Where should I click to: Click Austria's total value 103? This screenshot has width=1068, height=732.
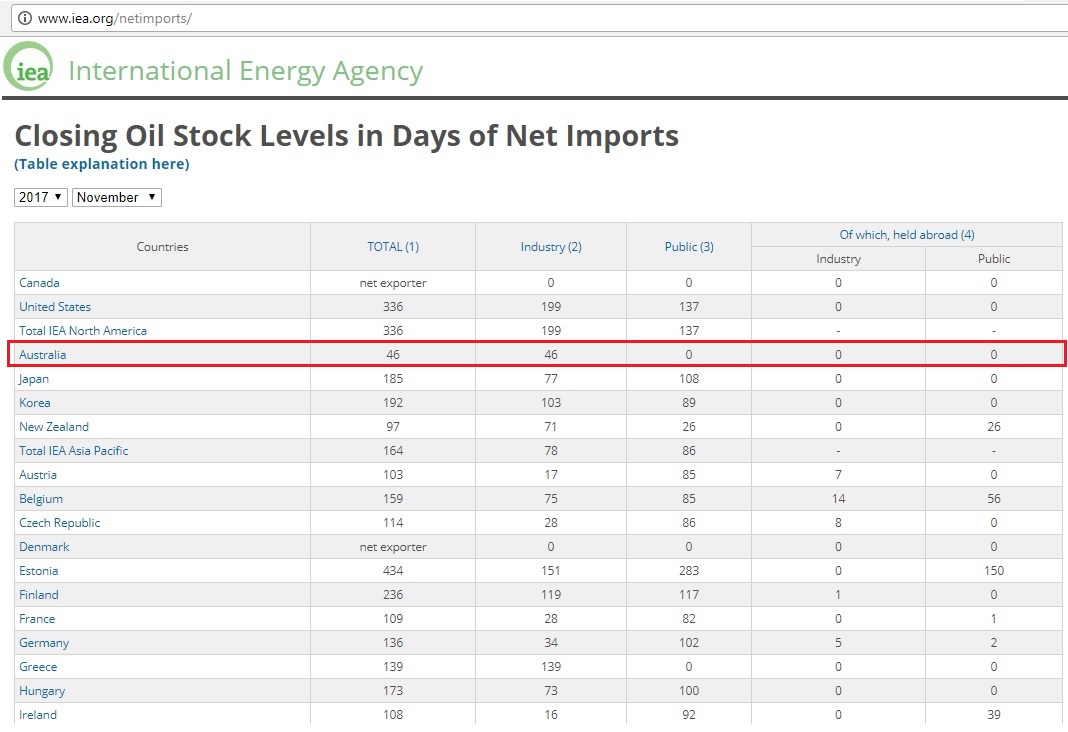(x=393, y=475)
